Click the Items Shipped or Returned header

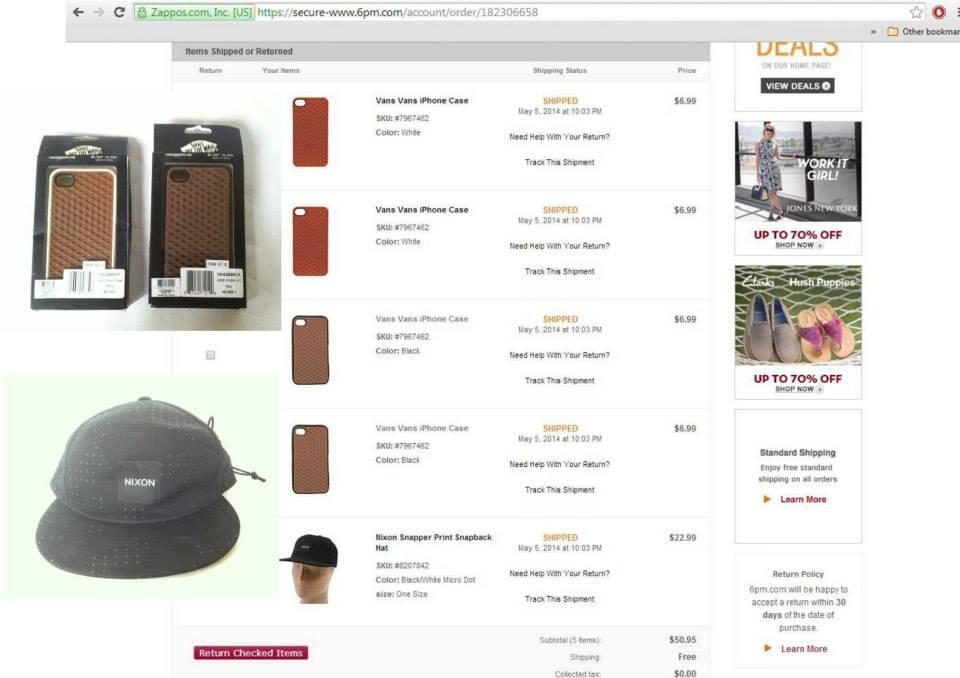(239, 51)
